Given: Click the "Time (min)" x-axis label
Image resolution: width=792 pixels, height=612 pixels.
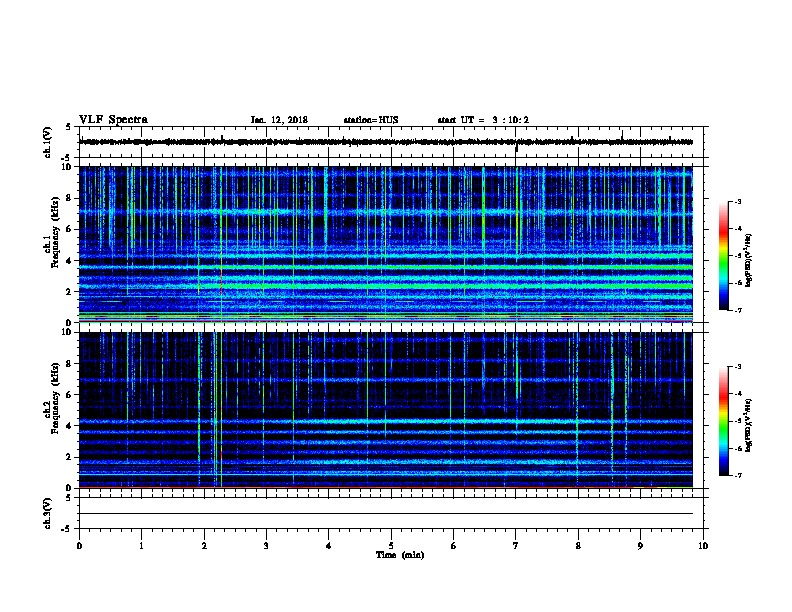Looking at the screenshot, I should point(400,555).
